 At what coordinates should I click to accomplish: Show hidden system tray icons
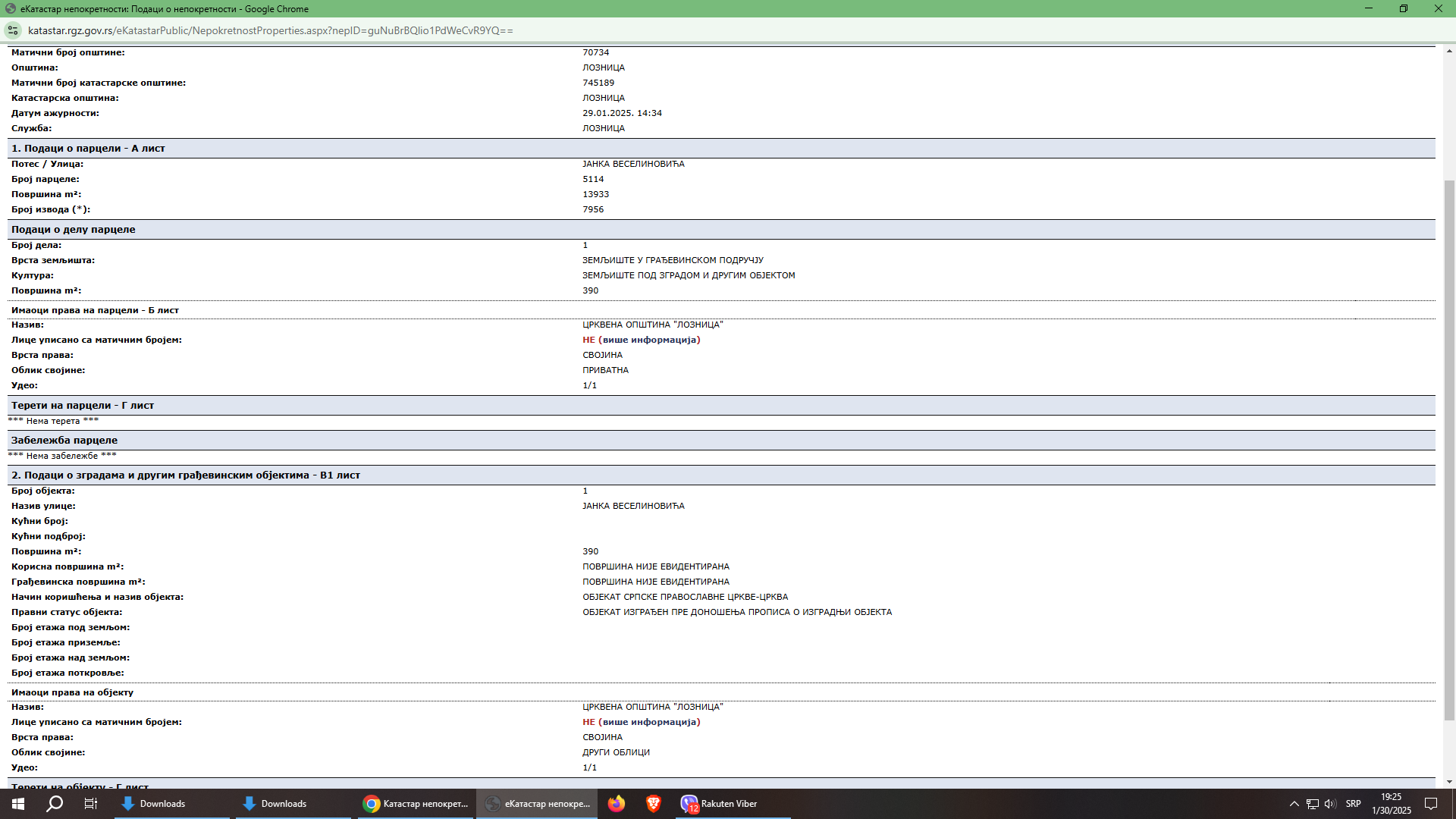(1294, 804)
